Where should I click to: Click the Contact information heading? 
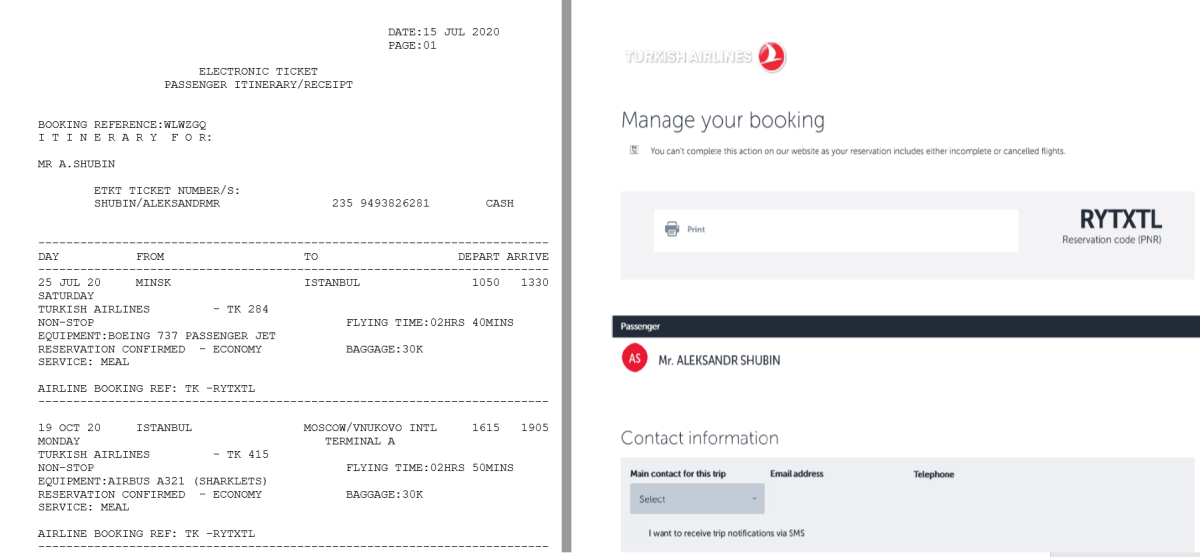699,438
